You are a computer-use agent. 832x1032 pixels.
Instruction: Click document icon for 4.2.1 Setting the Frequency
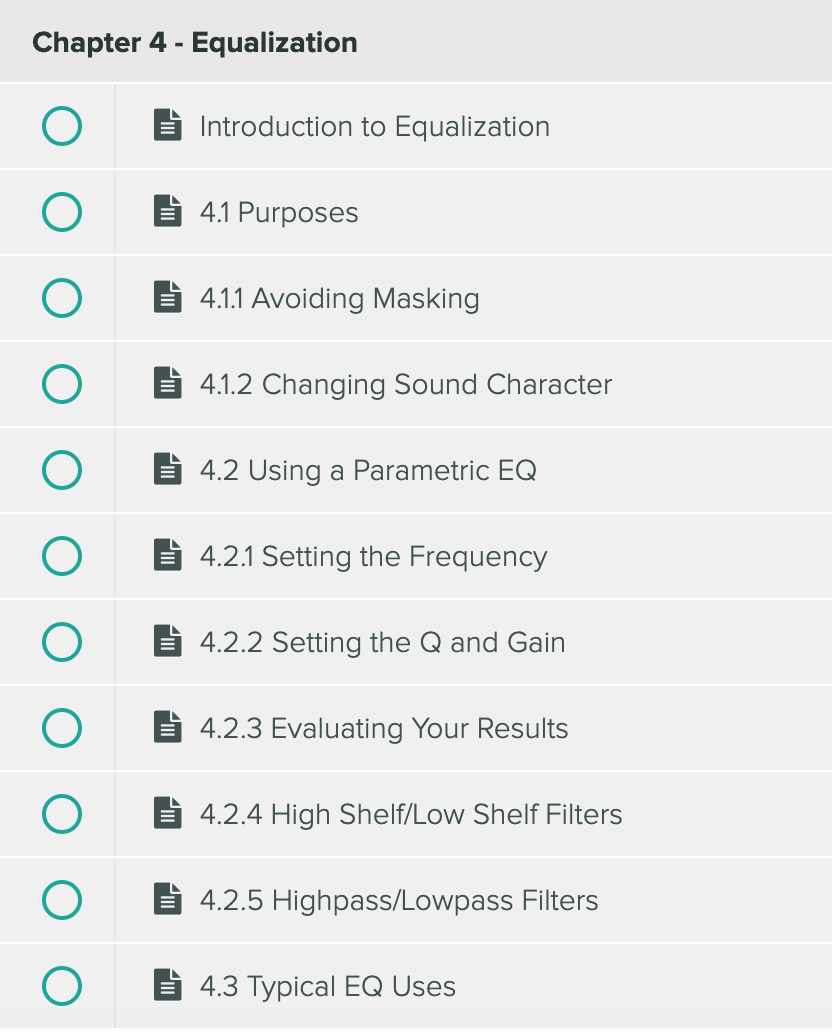(x=168, y=556)
